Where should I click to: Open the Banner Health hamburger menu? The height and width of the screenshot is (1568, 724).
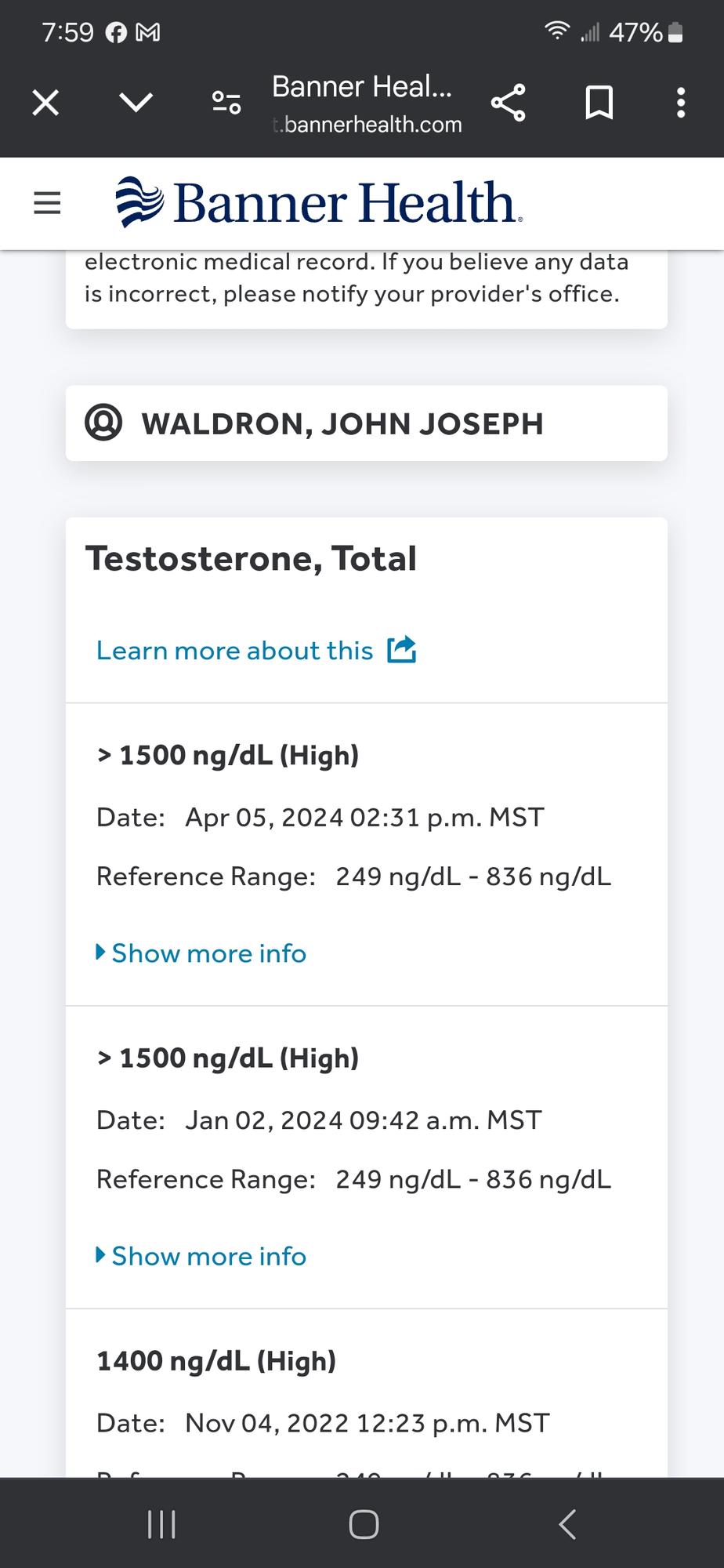(x=47, y=203)
